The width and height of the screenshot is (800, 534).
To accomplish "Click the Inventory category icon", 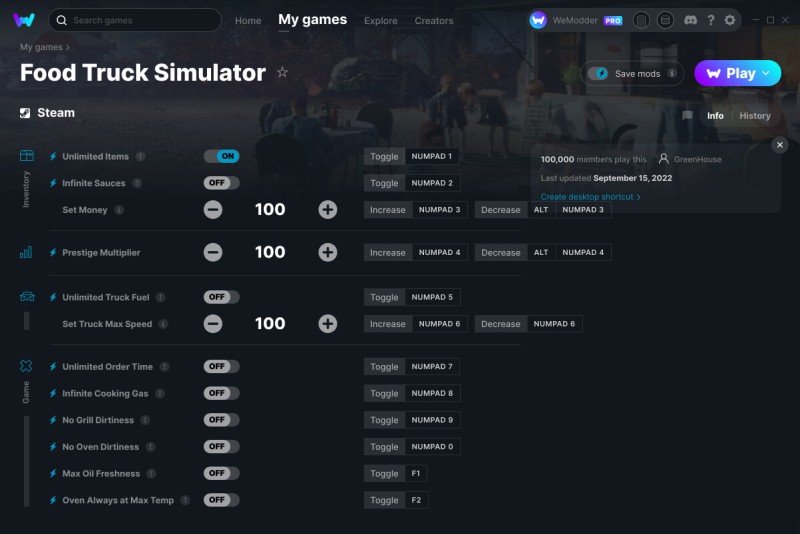I will (x=27, y=156).
